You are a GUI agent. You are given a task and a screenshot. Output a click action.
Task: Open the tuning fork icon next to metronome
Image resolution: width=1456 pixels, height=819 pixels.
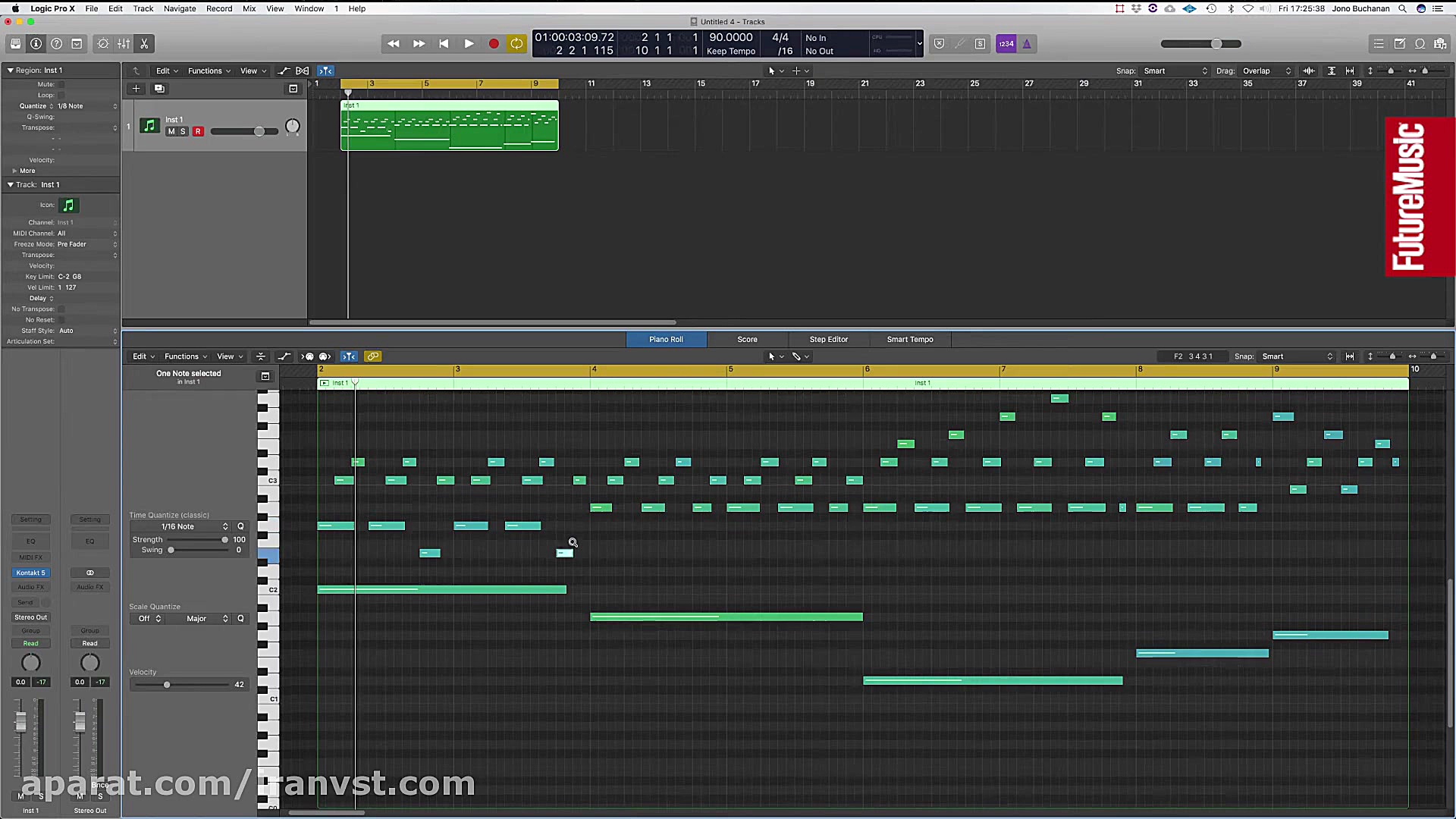click(1026, 43)
